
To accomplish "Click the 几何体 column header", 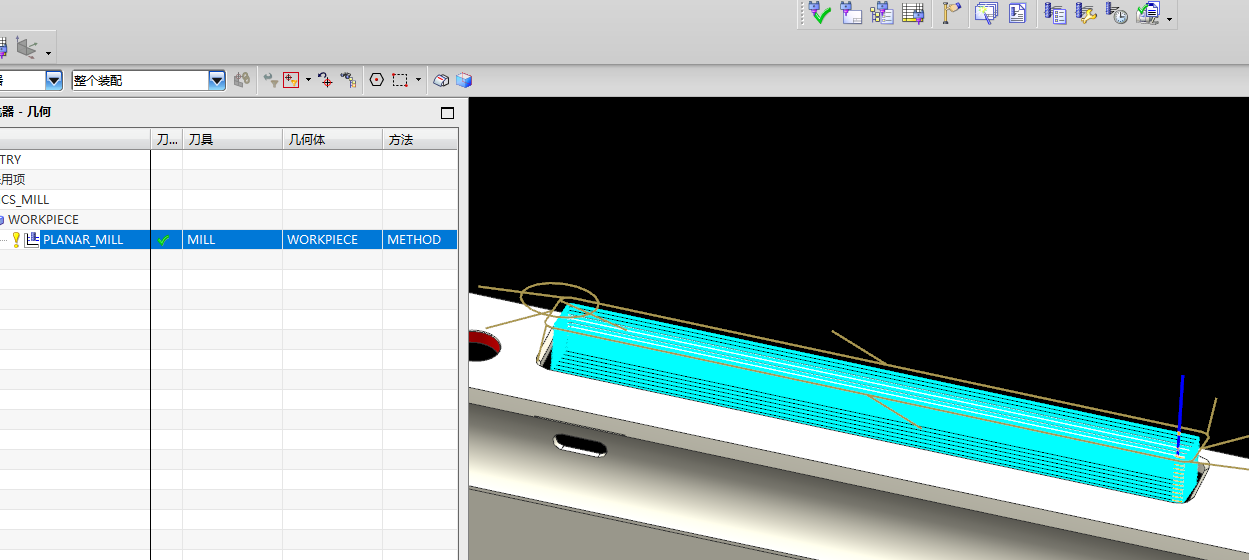I will 332,139.
